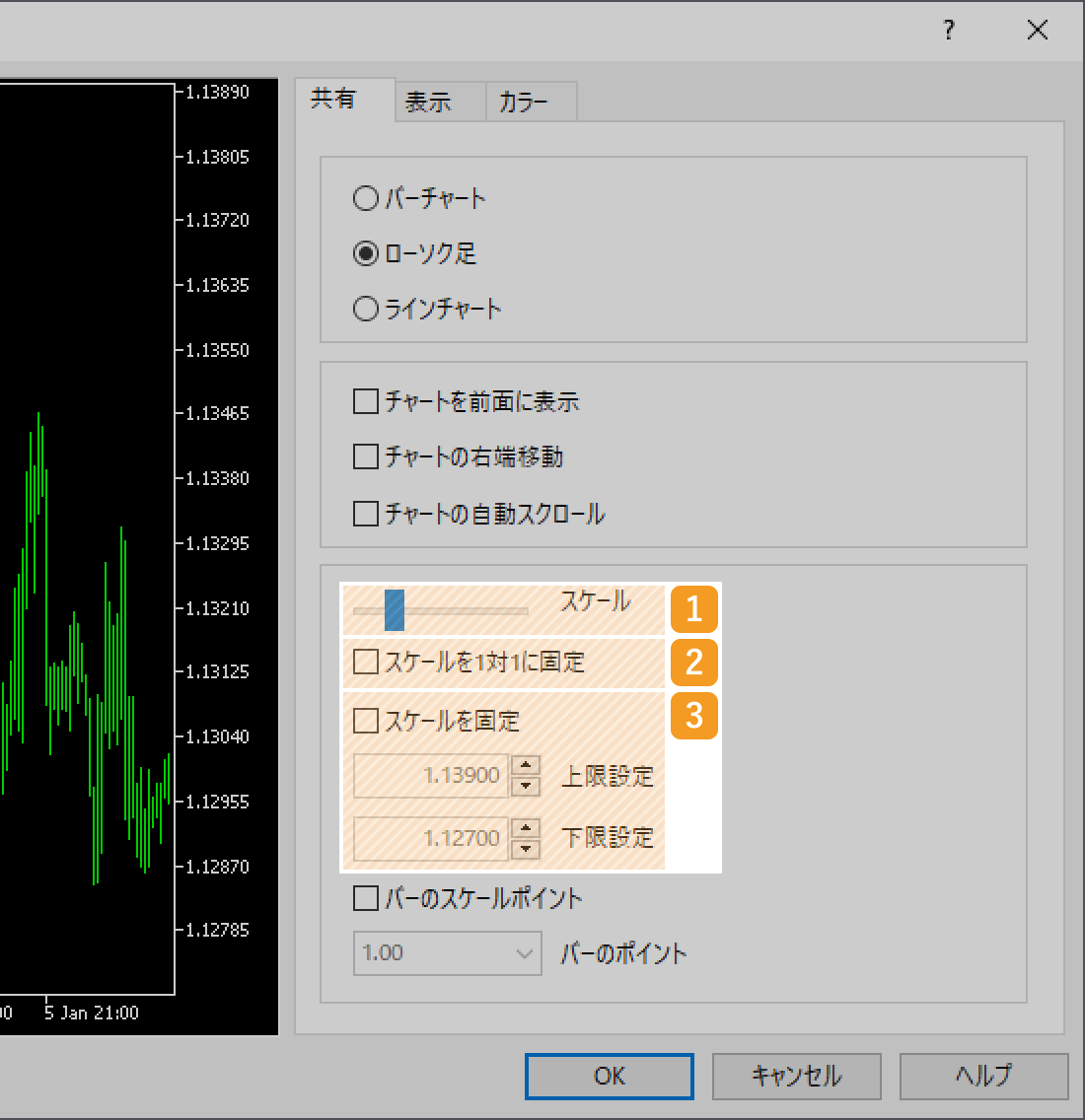Decrease 下限設定 with down arrow
1085x1120 pixels.
526,849
